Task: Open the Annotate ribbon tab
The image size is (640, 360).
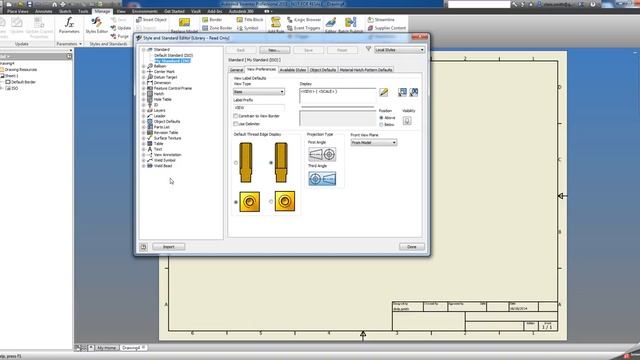Action: [x=44, y=11]
